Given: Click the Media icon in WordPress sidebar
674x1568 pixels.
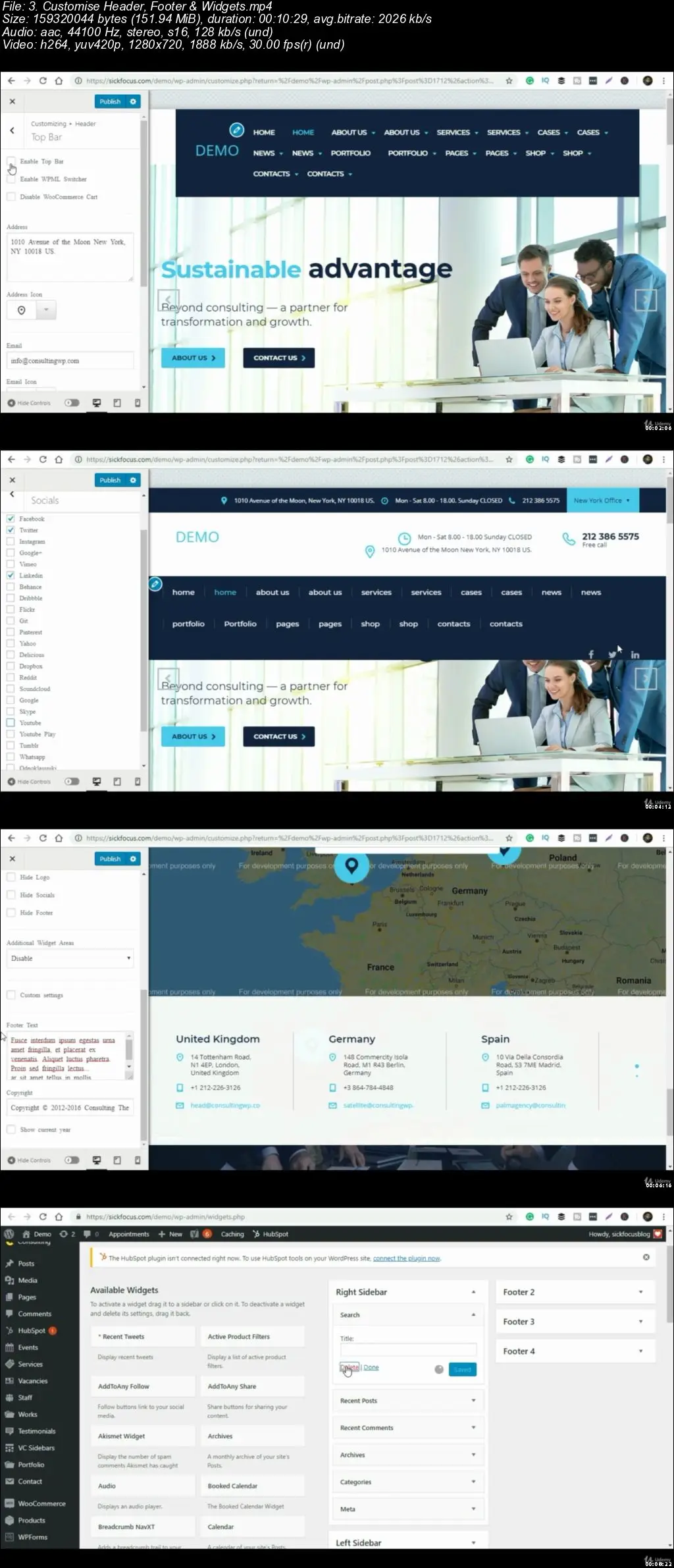Looking at the screenshot, I should coord(9,1280).
